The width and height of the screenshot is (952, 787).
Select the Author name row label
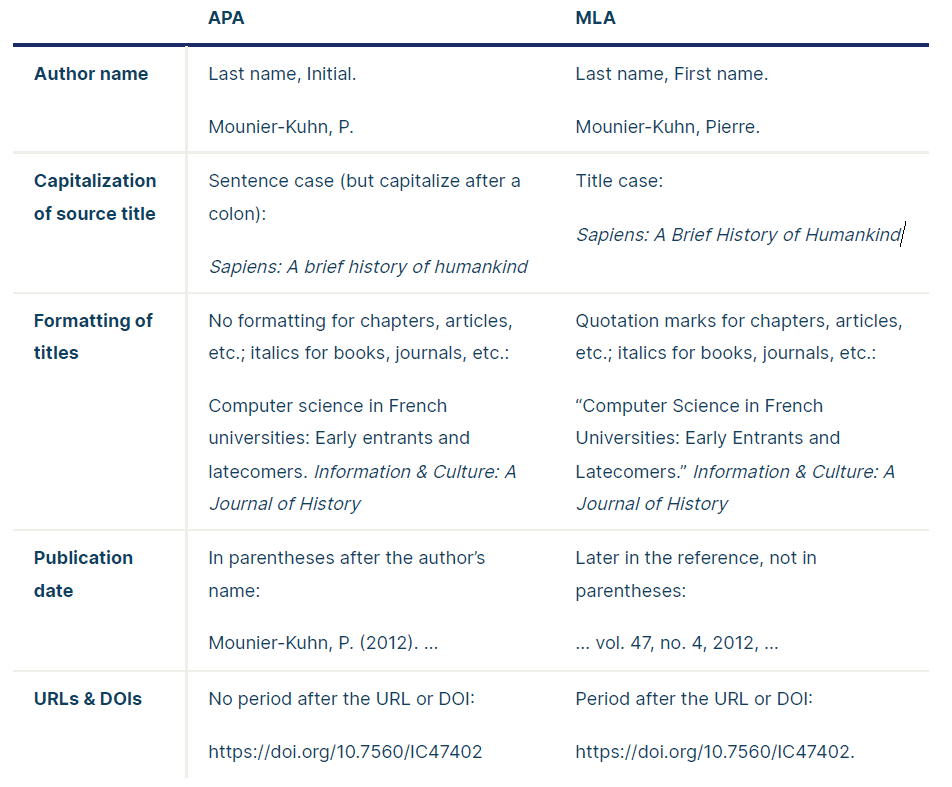point(91,74)
